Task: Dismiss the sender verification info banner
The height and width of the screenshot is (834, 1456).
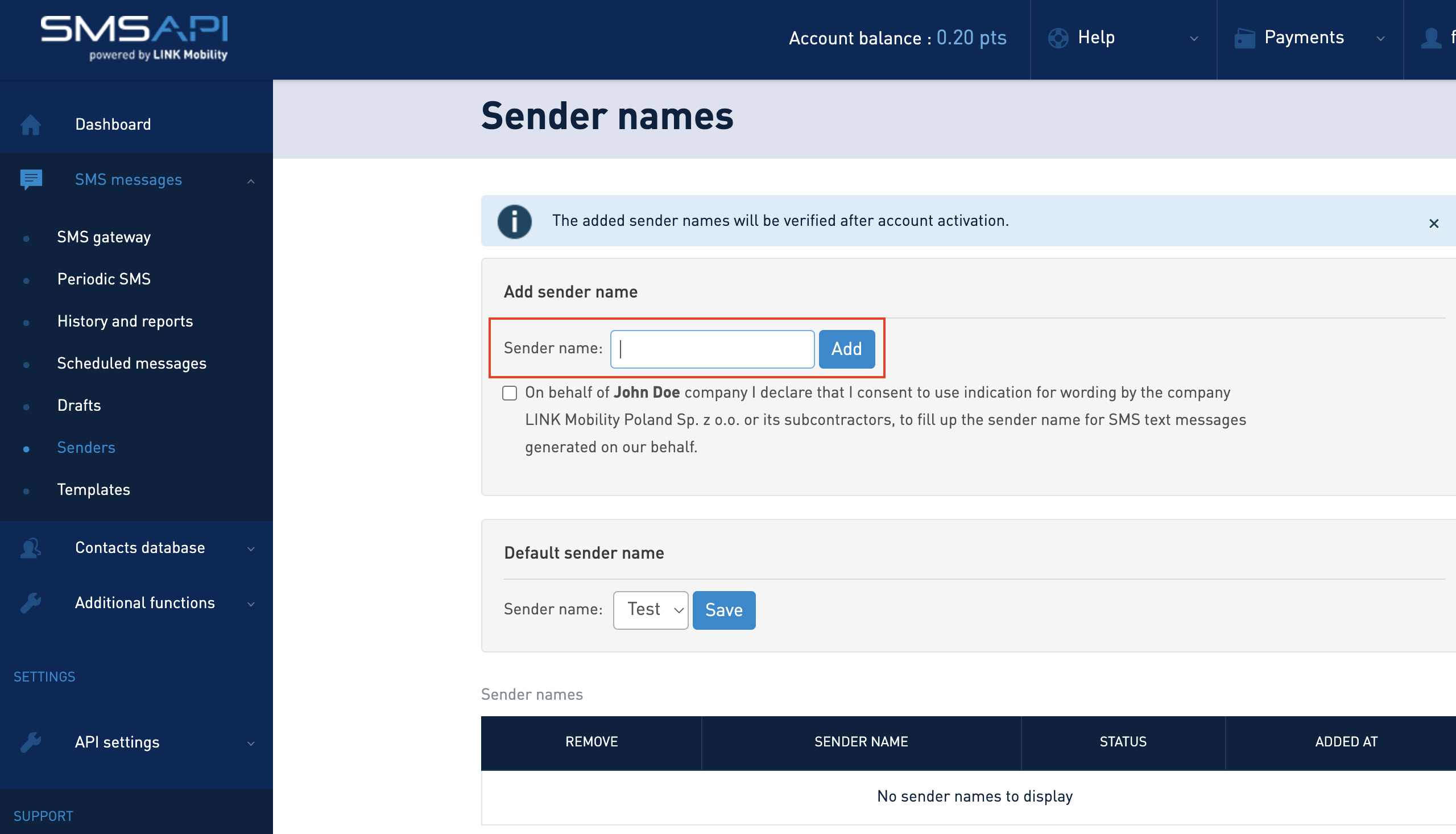Action: point(1433,224)
